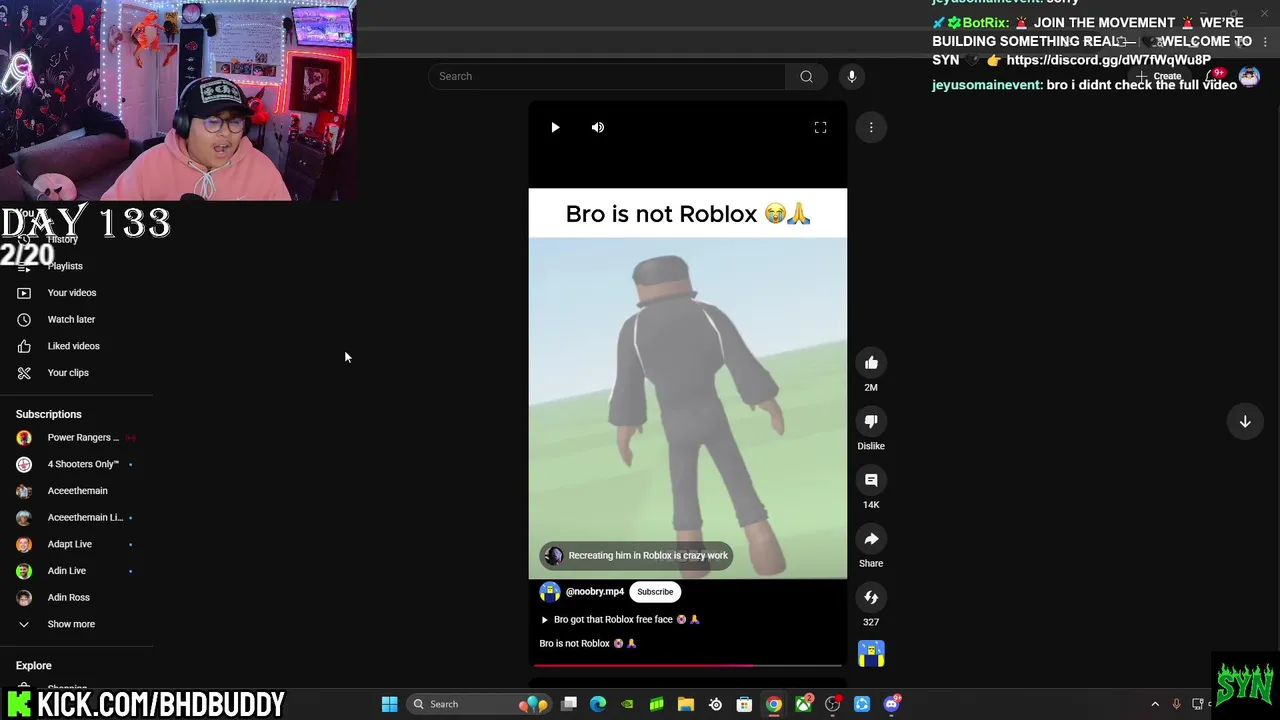Click the Your videos play icon
This screenshot has width=1280, height=720.
click(24, 293)
